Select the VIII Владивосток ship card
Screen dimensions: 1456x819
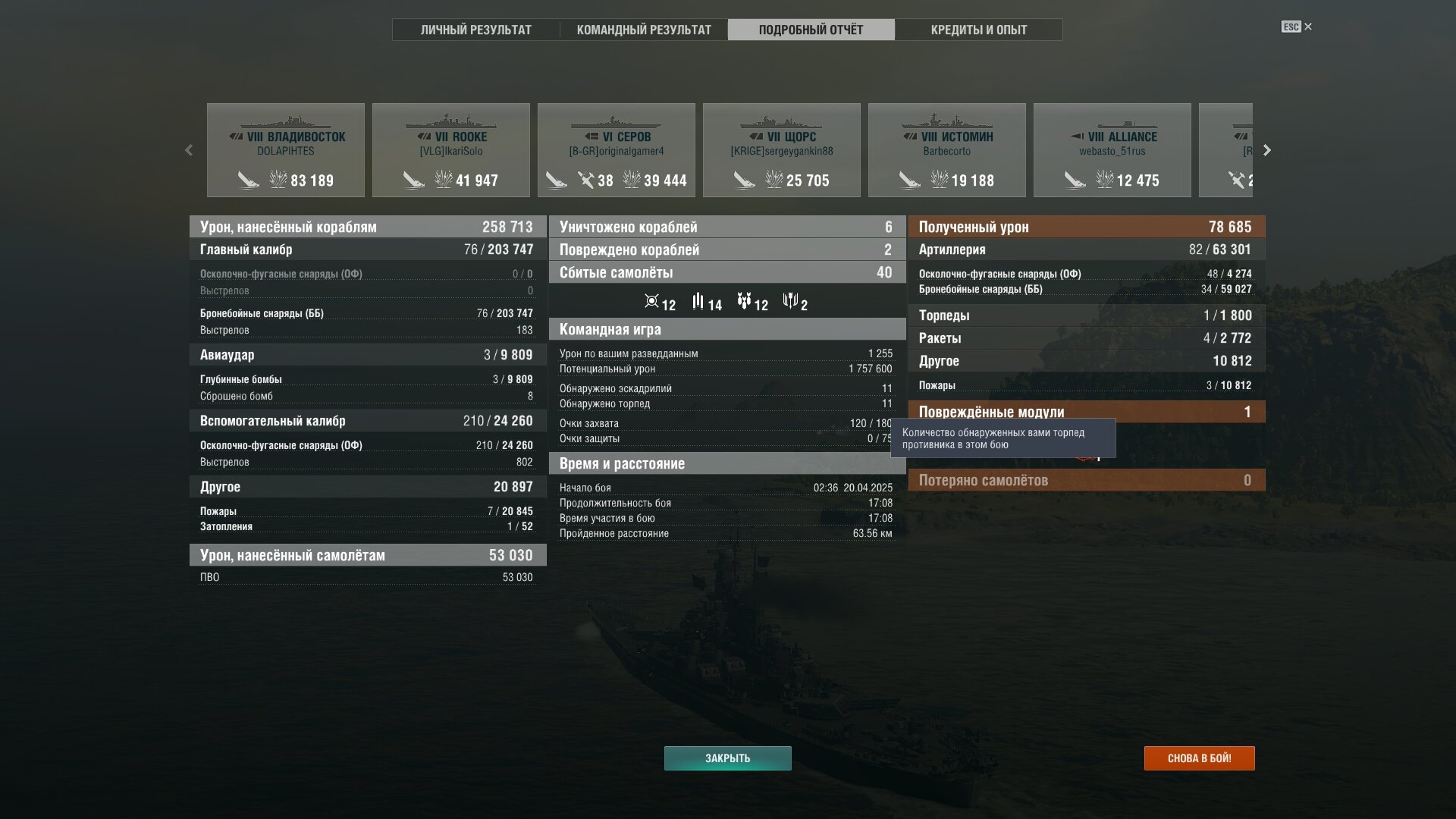tap(286, 150)
